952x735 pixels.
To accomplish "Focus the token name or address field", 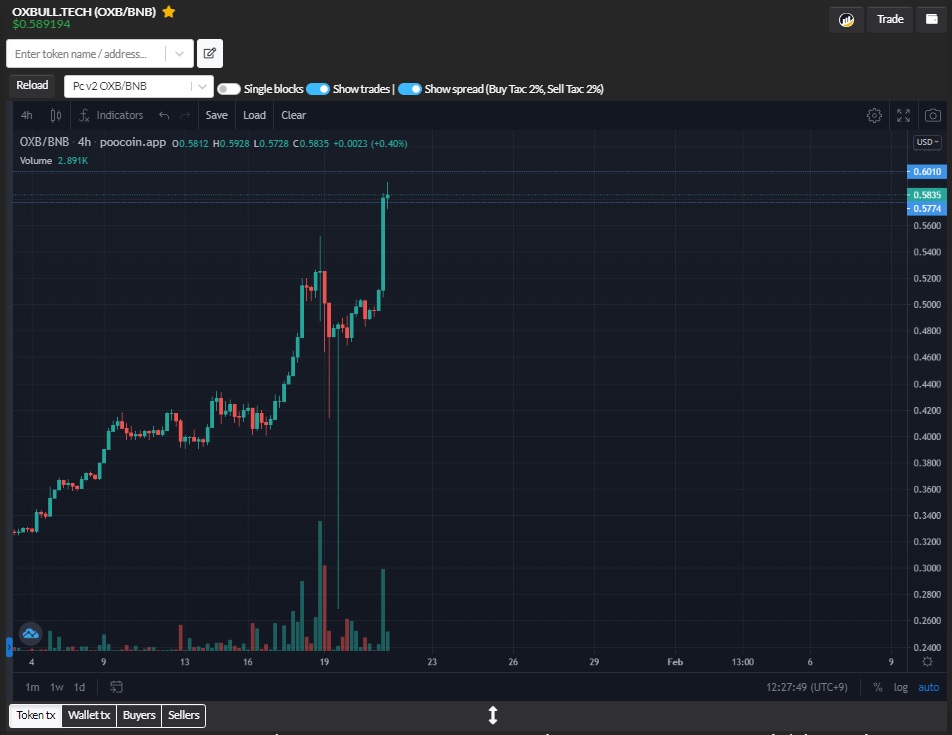I will [x=85, y=54].
